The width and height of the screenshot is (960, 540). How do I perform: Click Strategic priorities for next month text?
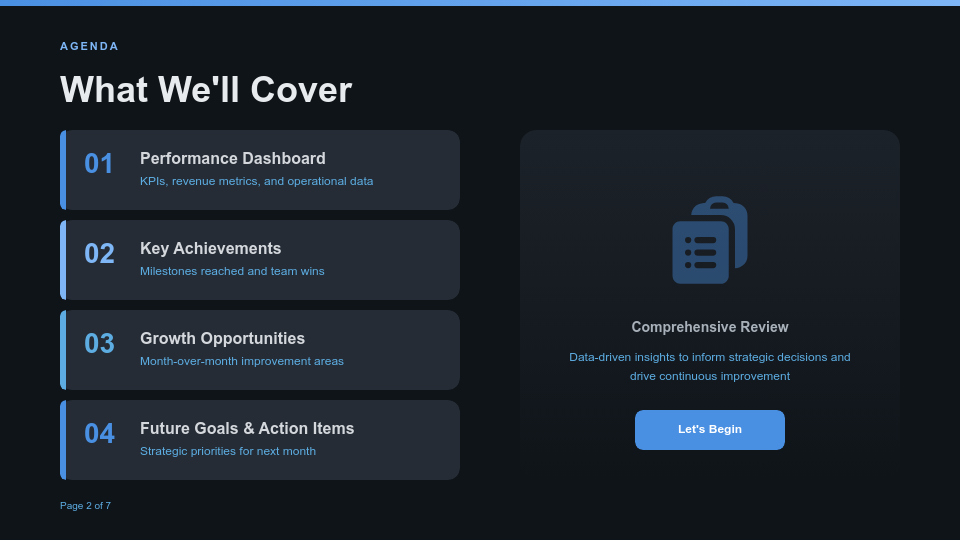tap(227, 451)
